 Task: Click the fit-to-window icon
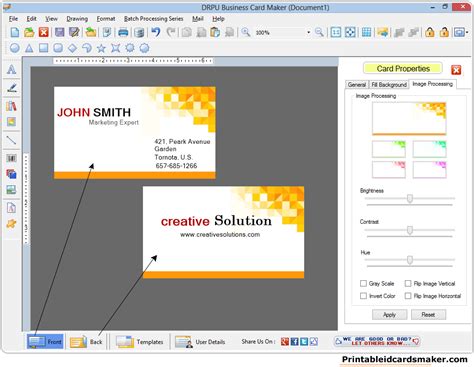point(350,32)
